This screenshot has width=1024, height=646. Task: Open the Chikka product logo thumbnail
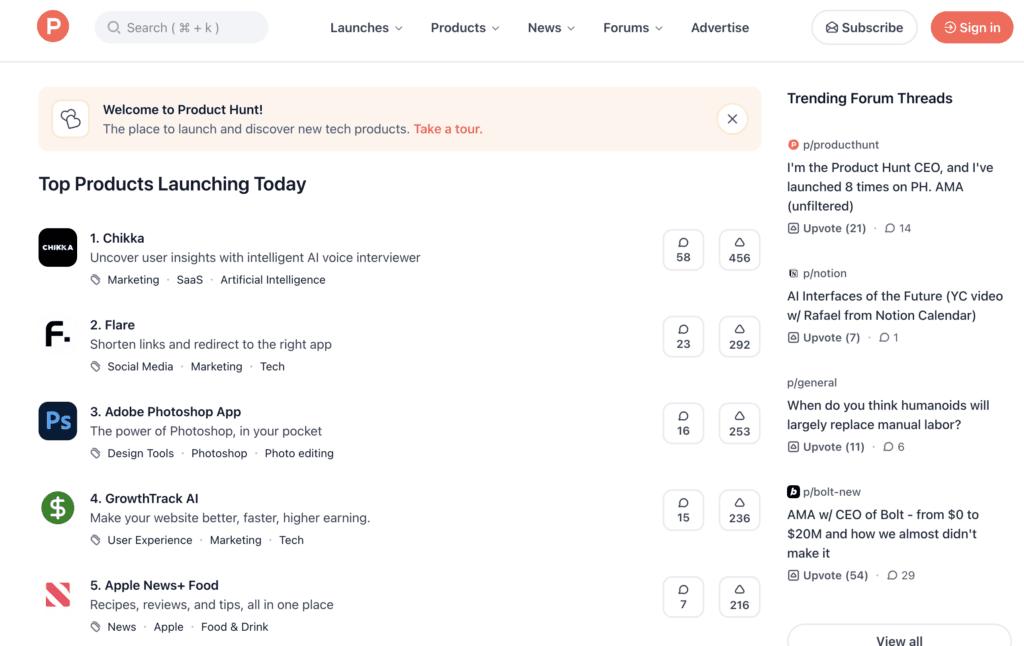point(58,248)
